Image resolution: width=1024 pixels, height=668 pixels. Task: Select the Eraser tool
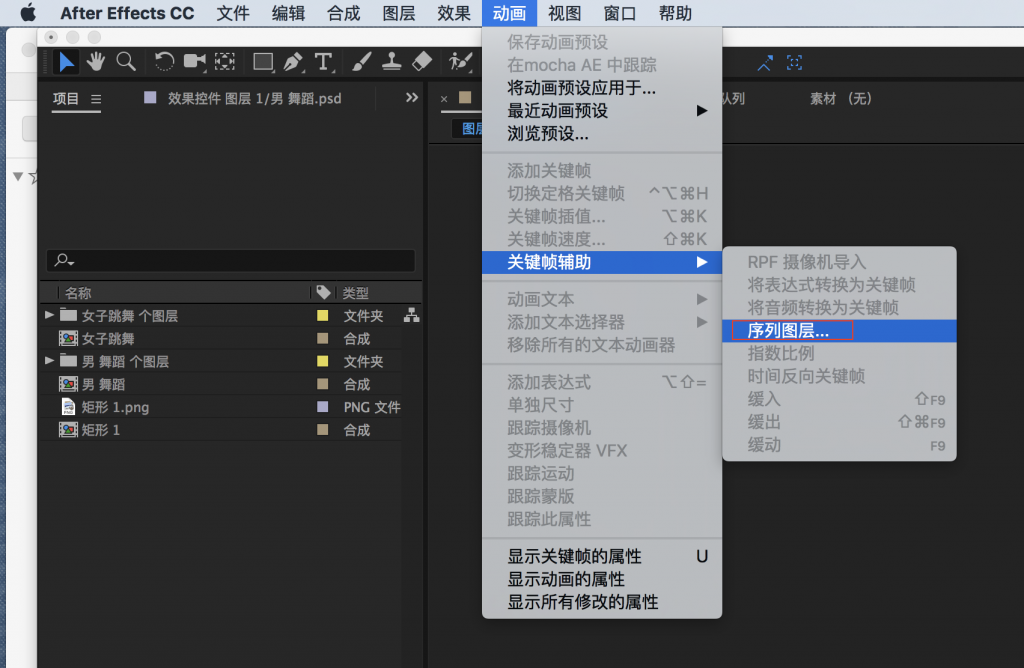[422, 62]
